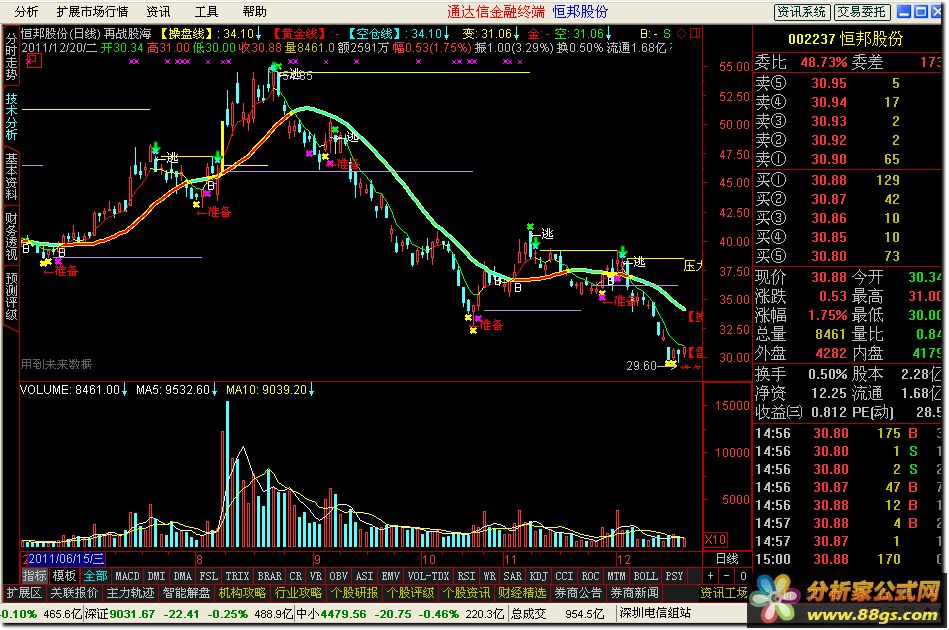
Task: Open the 分析 menu
Action: [x=26, y=11]
